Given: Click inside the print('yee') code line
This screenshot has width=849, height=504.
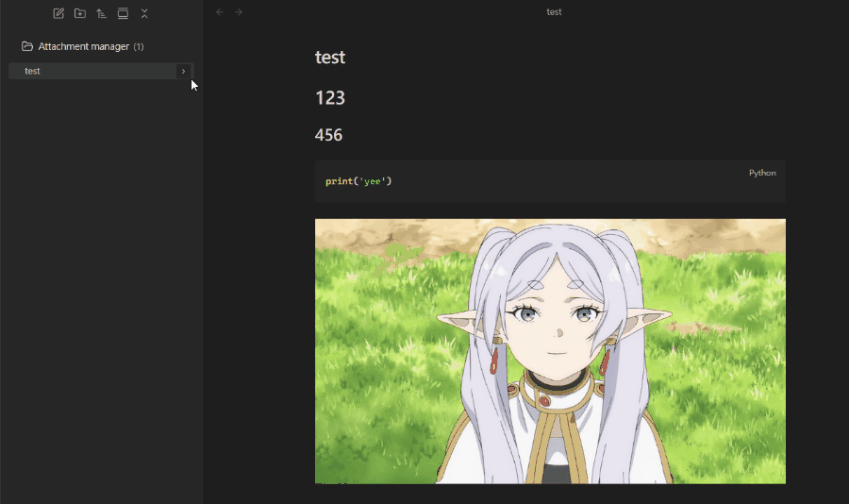Looking at the screenshot, I should 358,181.
